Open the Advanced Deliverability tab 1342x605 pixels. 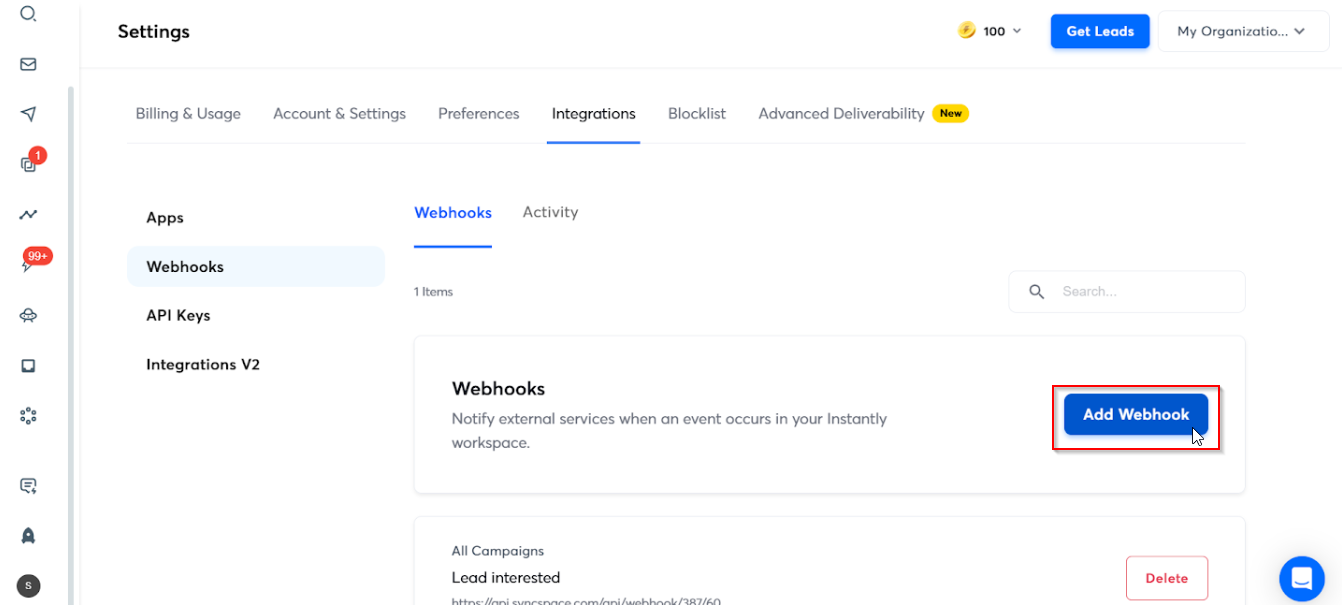(841, 114)
